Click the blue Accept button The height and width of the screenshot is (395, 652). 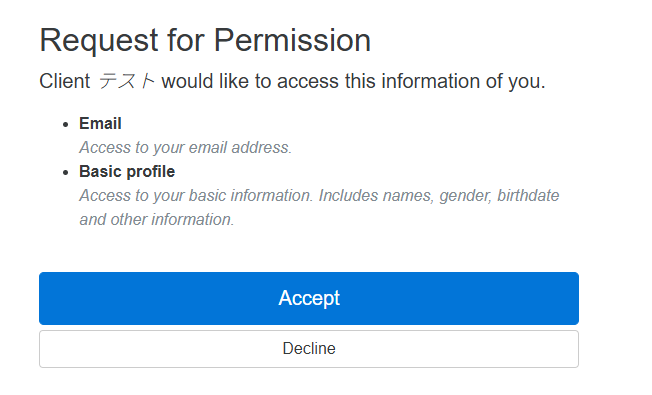(309, 298)
